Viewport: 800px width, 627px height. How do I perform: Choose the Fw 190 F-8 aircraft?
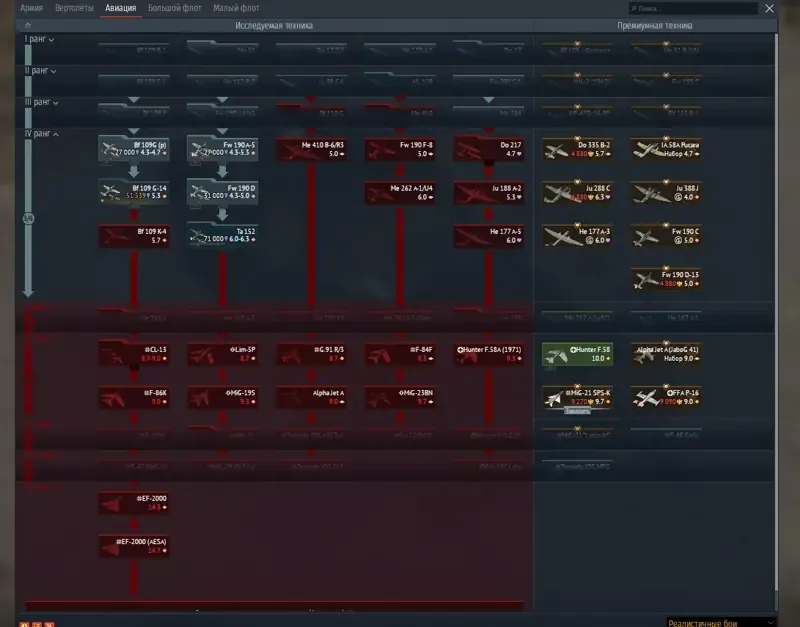400,149
